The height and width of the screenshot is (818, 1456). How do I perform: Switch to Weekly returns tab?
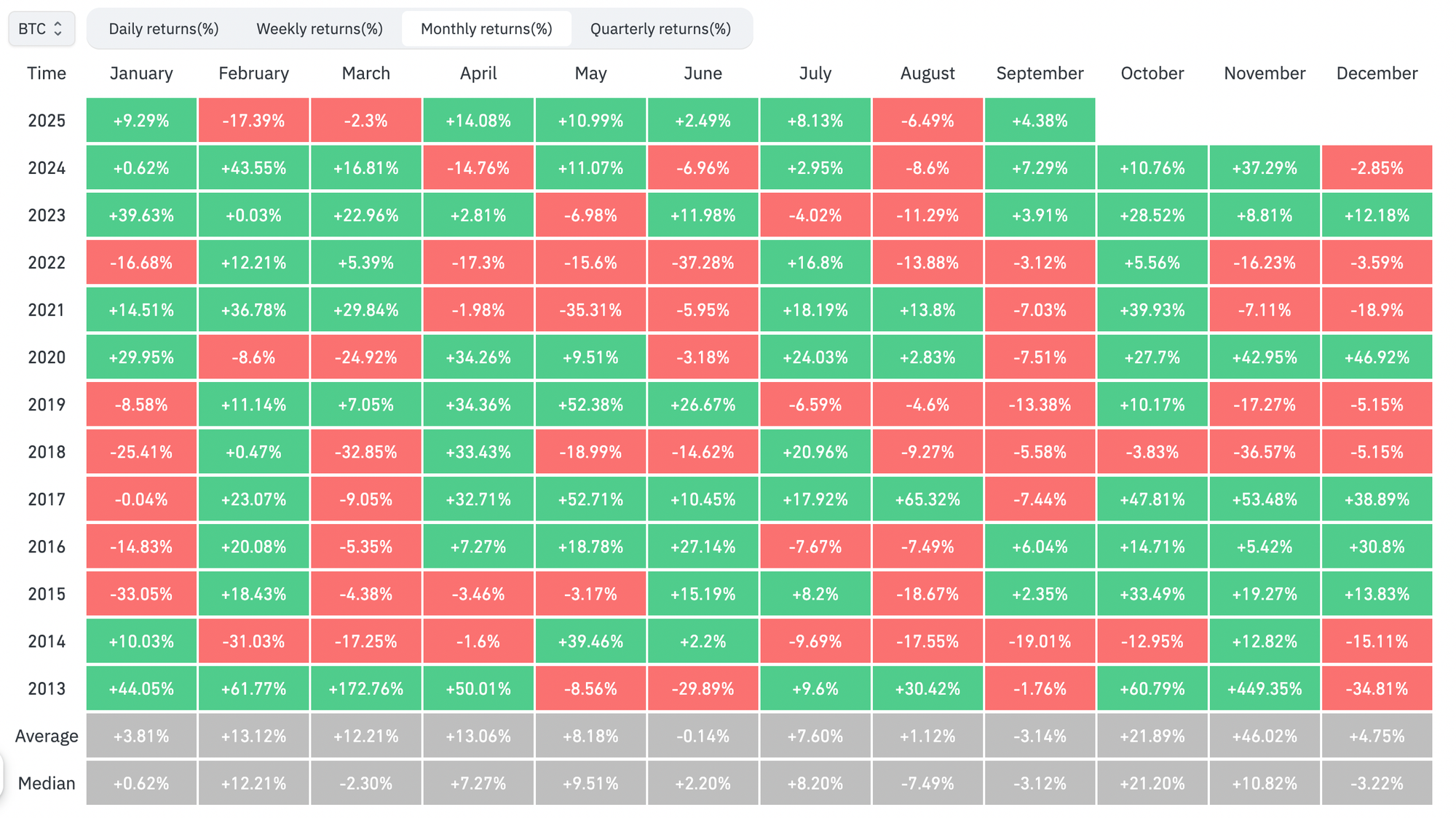pos(319,29)
